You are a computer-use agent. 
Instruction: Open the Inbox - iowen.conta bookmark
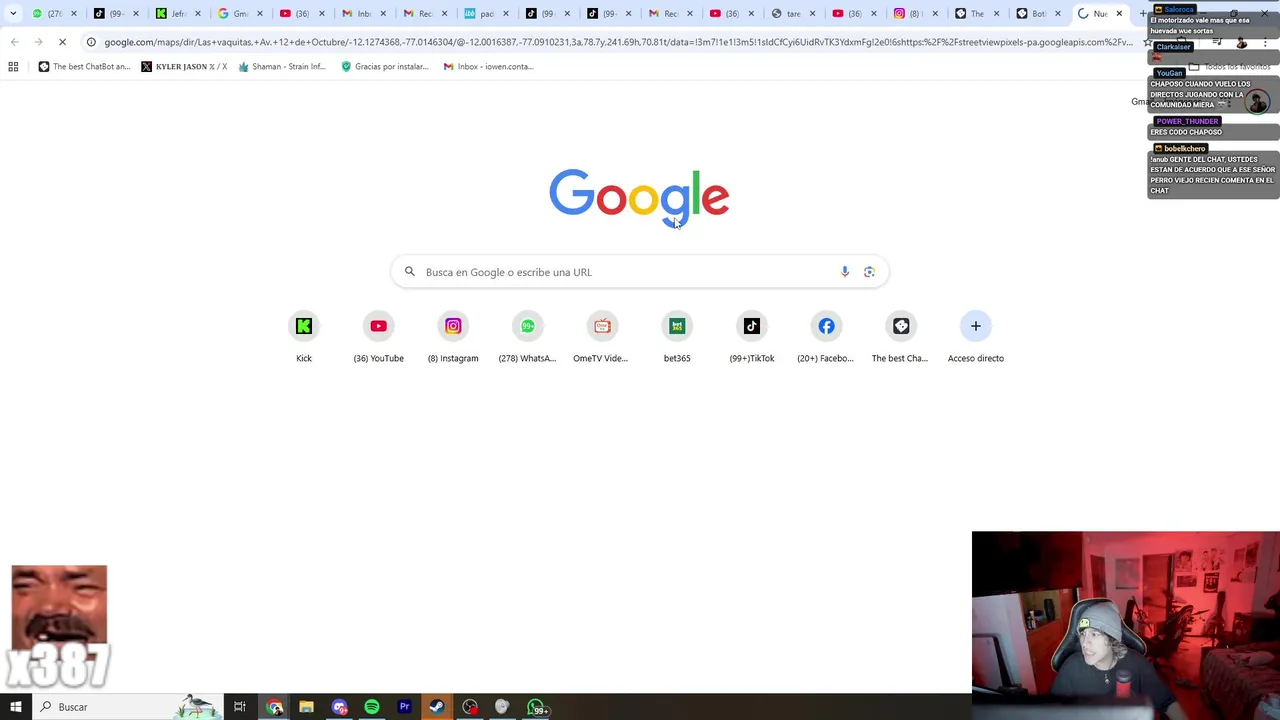tap(489, 67)
